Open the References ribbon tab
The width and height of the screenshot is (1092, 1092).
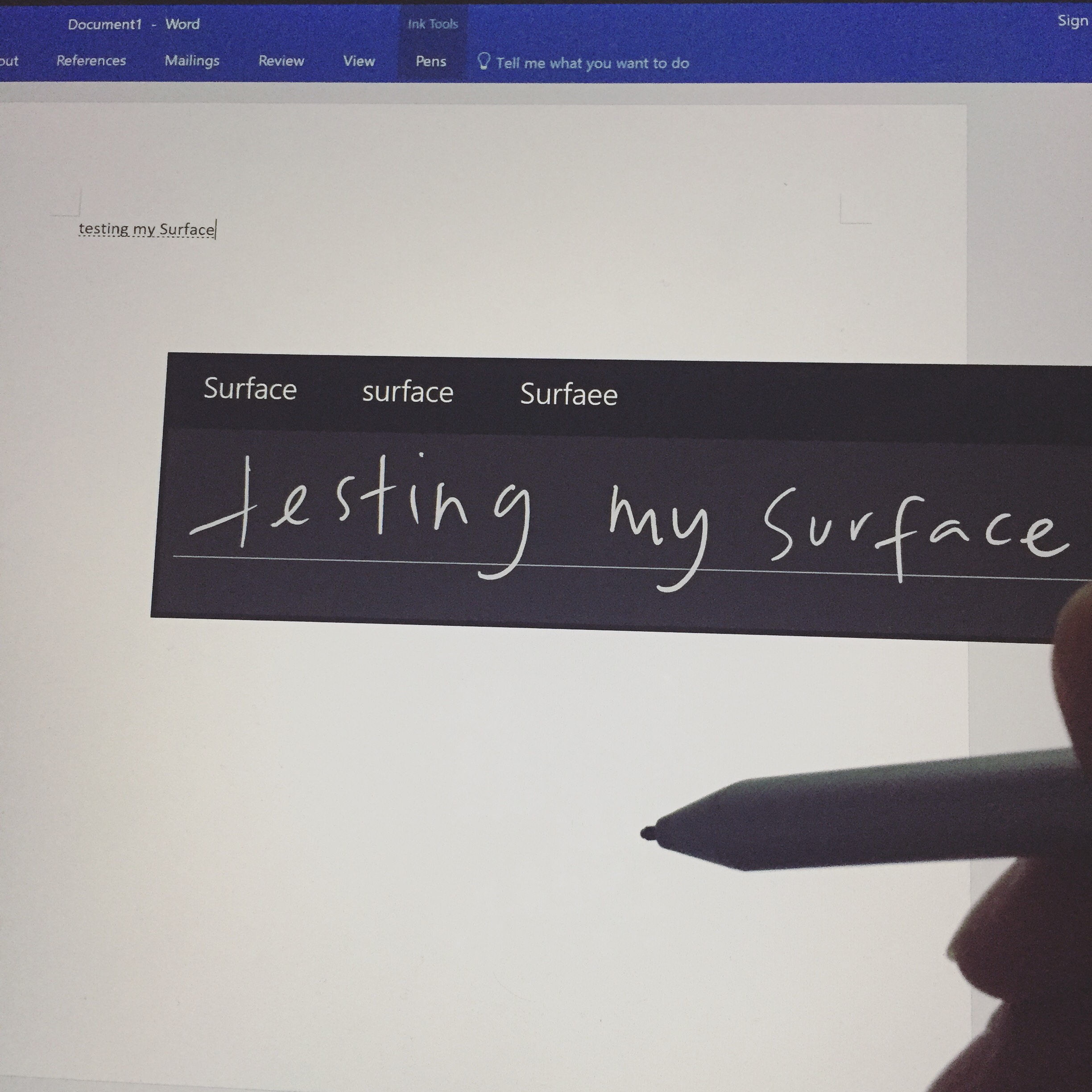91,61
